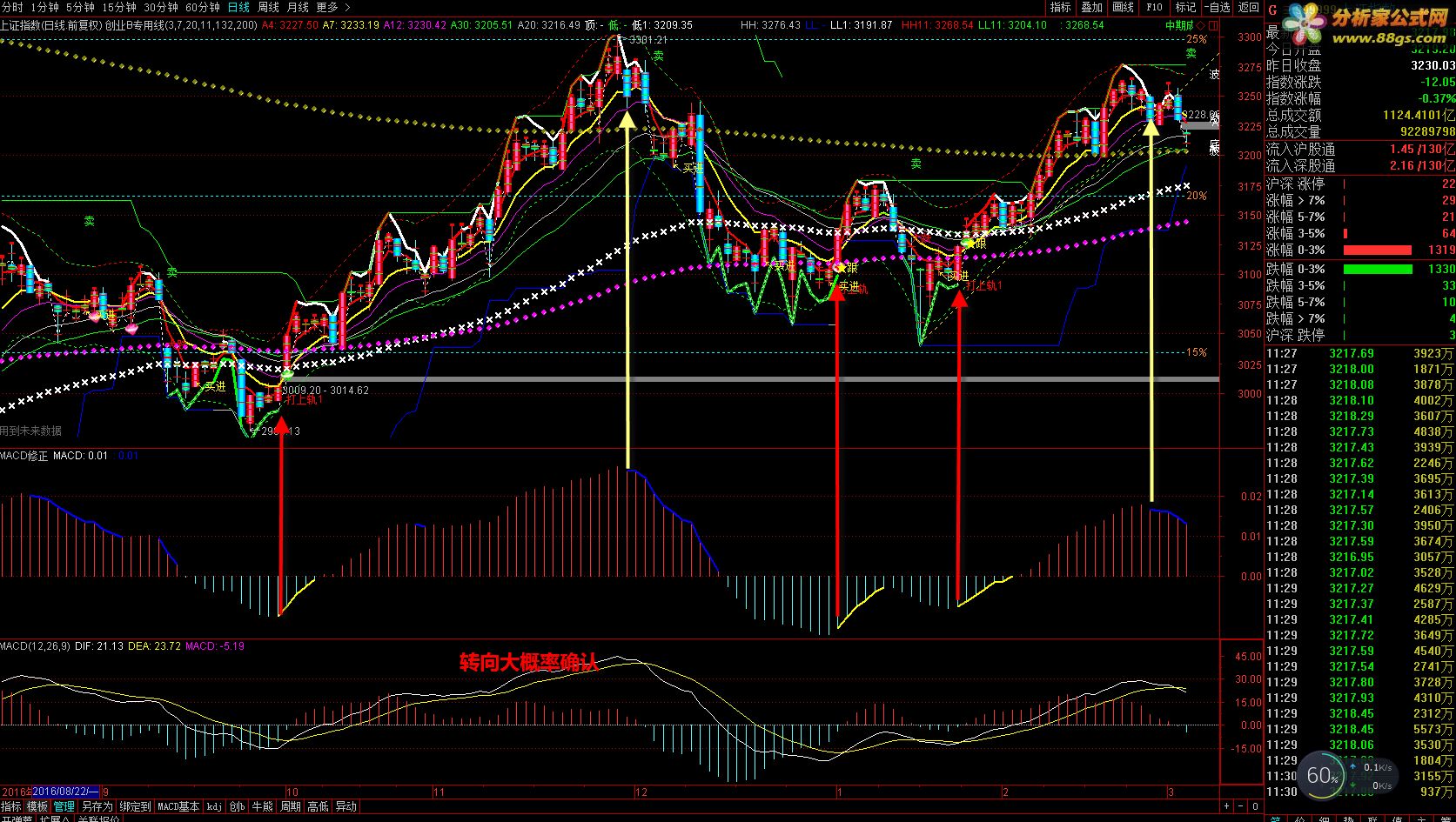Click the 总成交额 value 1124.4101亿
Screen dimensions: 1456x822
coord(1419,115)
